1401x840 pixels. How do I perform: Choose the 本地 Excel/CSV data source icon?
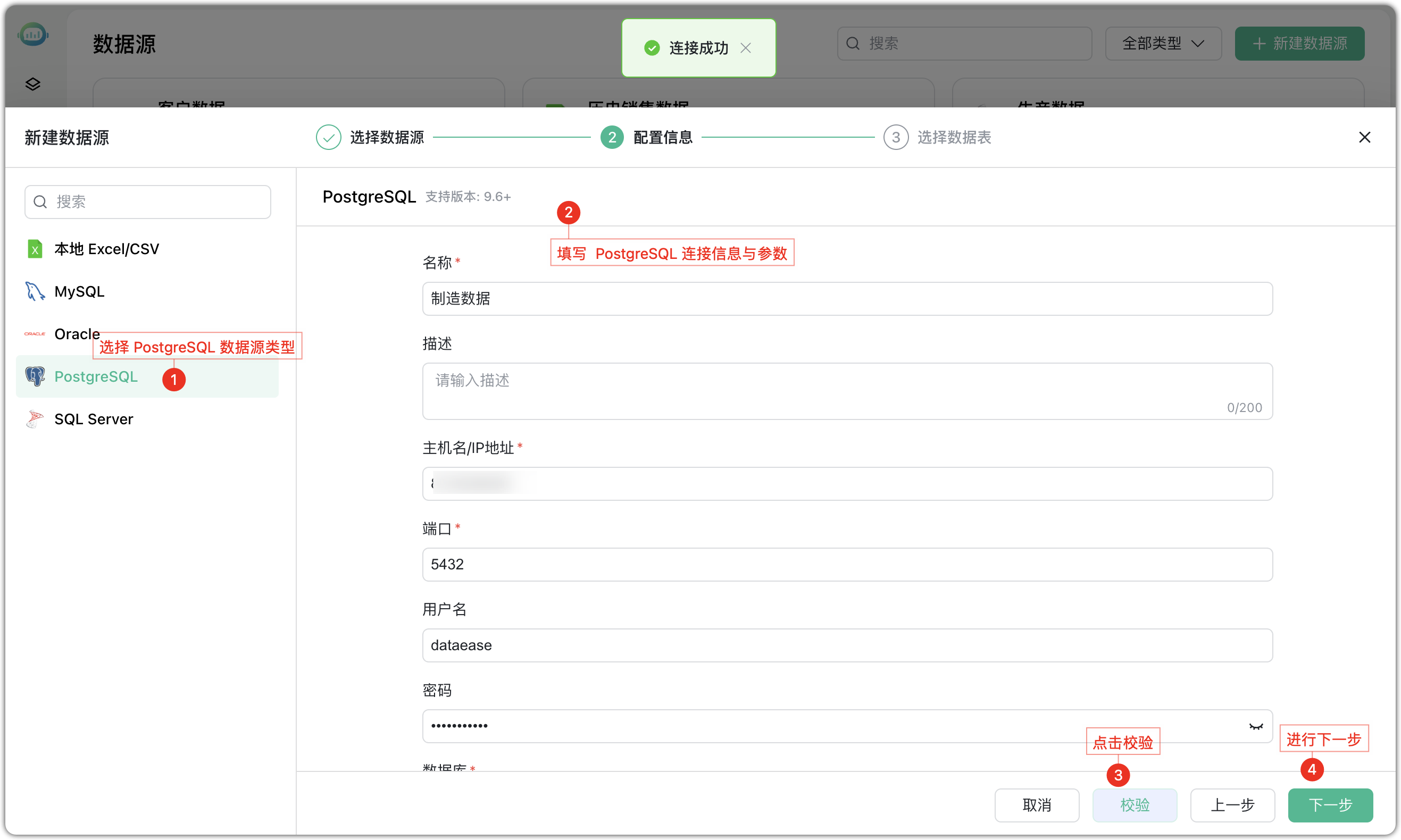tap(35, 248)
